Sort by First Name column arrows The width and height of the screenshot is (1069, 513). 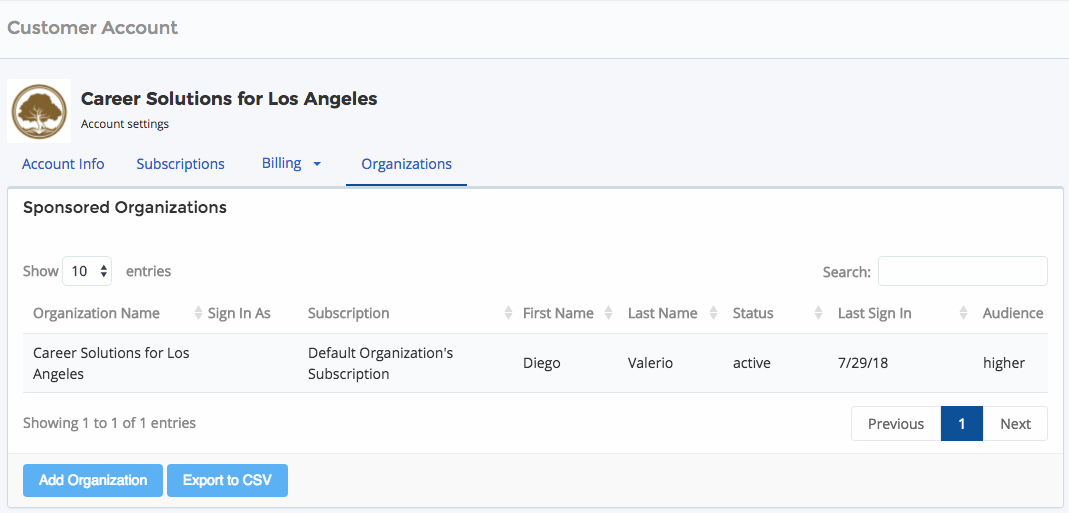(x=608, y=313)
